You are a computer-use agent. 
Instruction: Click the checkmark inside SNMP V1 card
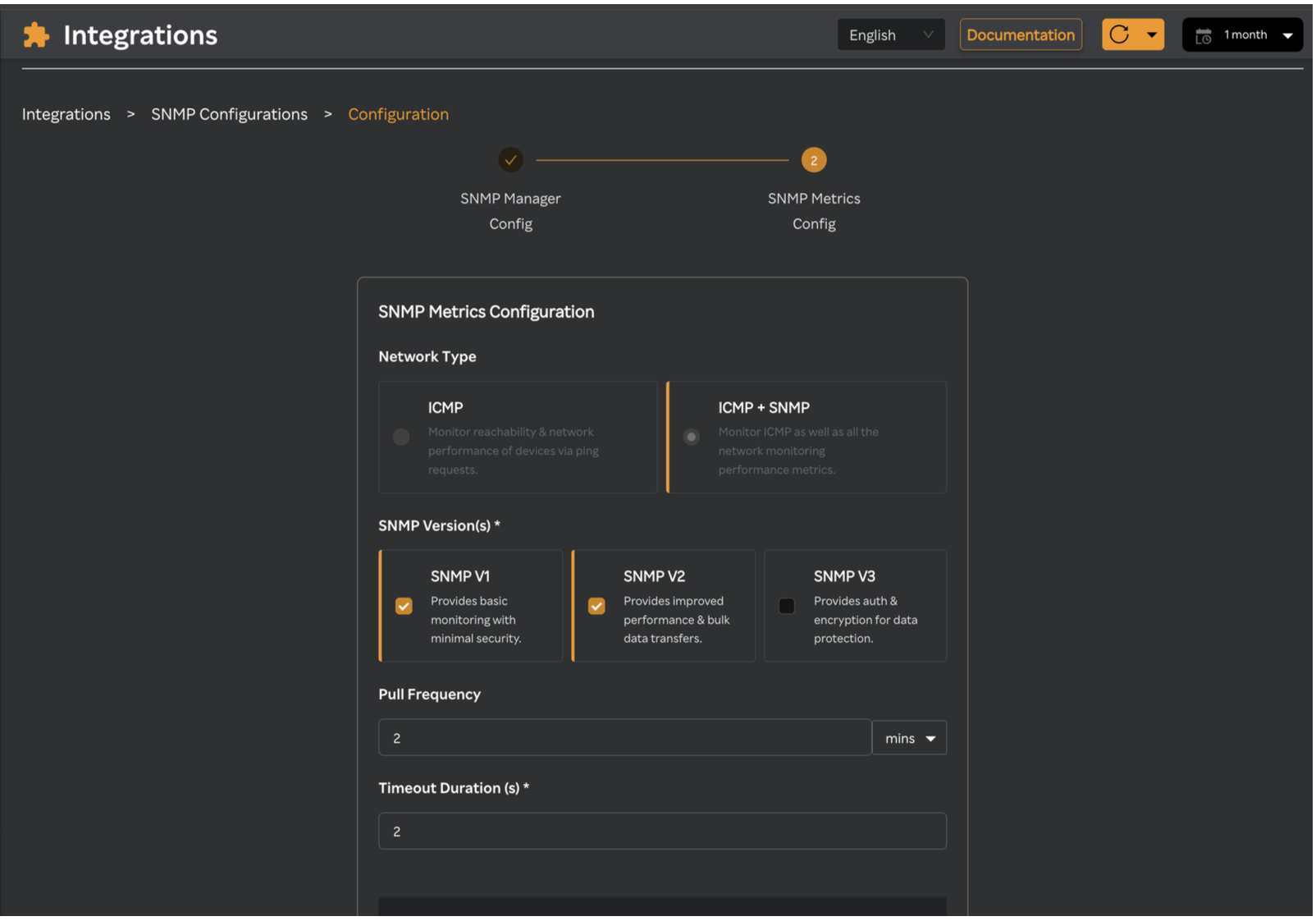click(x=404, y=606)
